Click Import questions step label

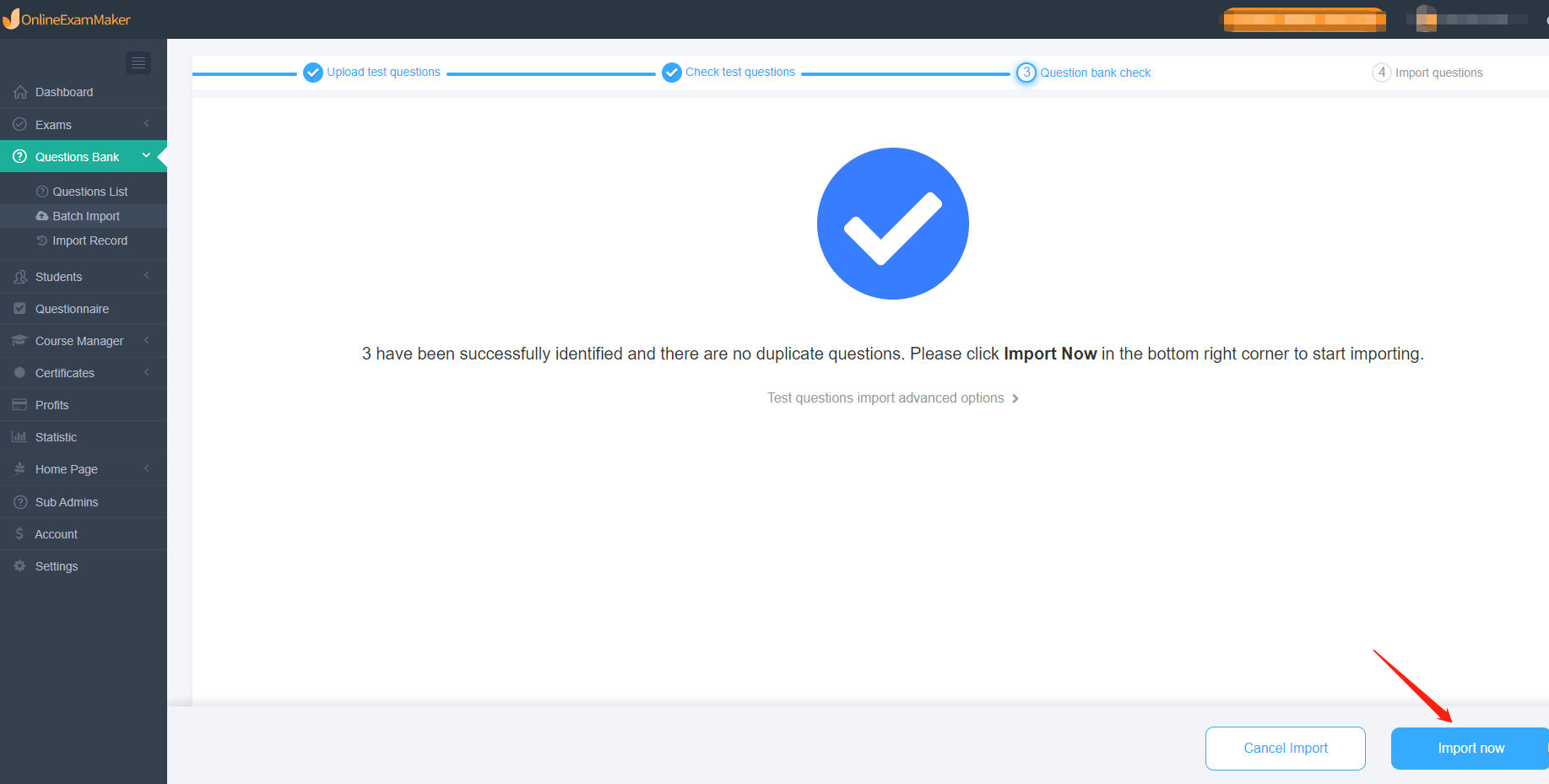(1439, 73)
